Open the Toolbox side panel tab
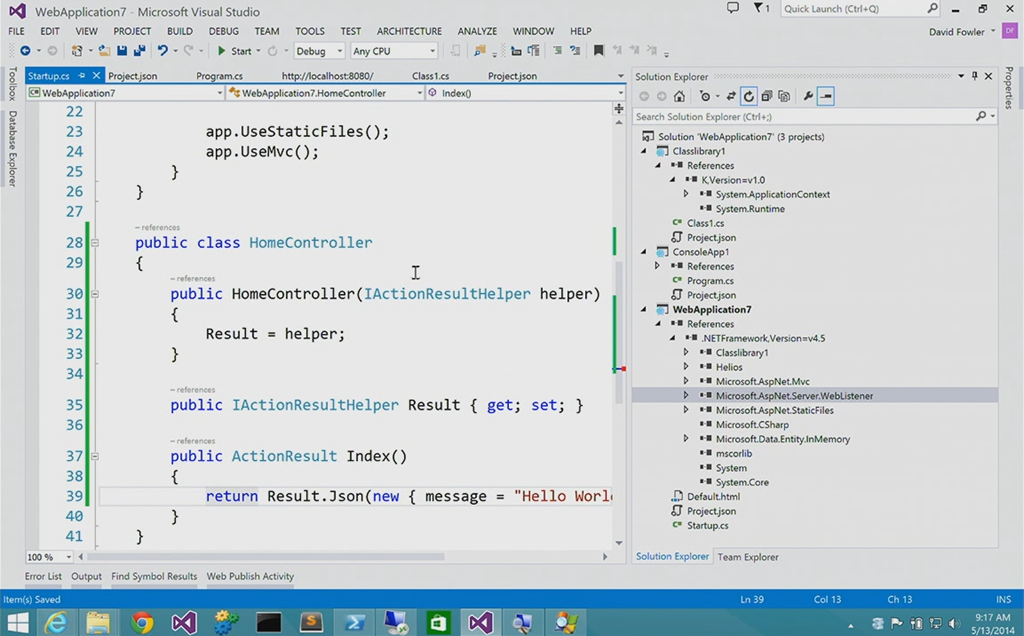This screenshot has width=1024, height=636. pos(12,84)
